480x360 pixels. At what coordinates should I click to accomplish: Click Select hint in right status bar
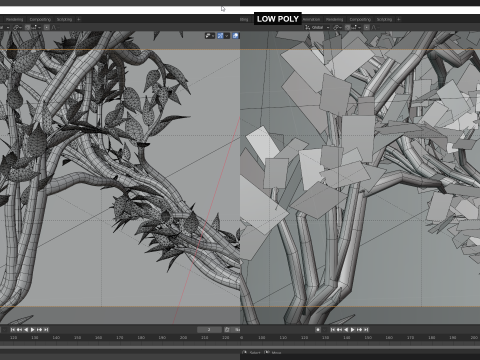[255, 353]
